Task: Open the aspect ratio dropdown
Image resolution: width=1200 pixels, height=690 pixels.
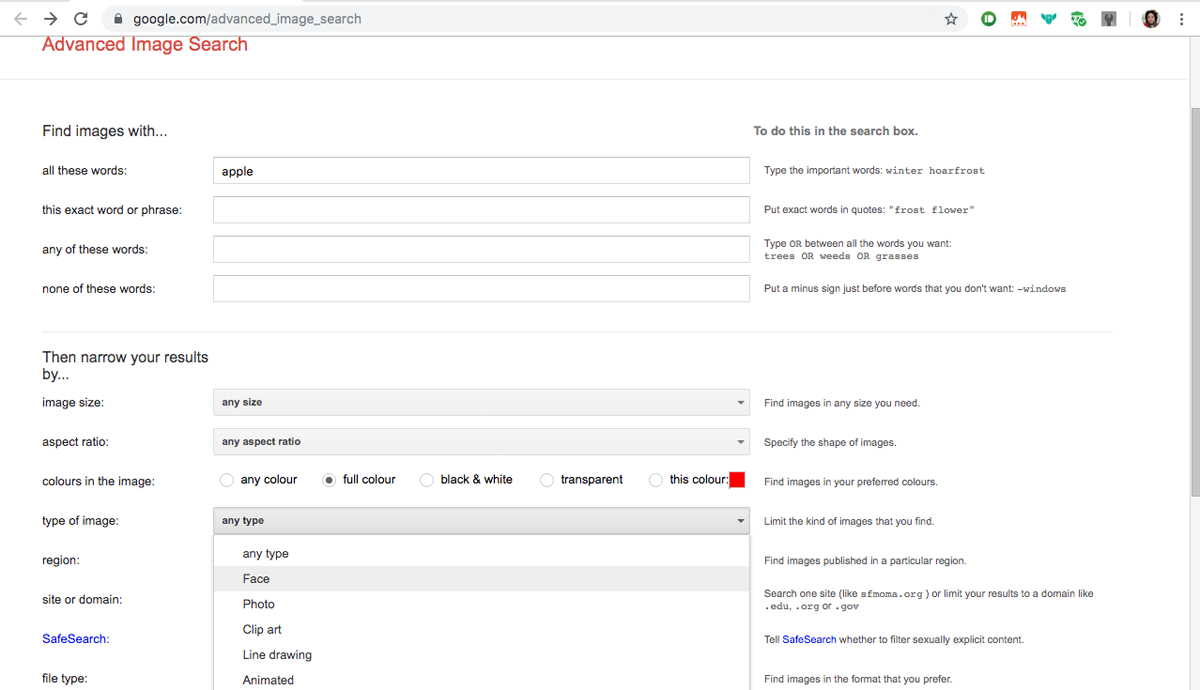Action: [x=481, y=441]
